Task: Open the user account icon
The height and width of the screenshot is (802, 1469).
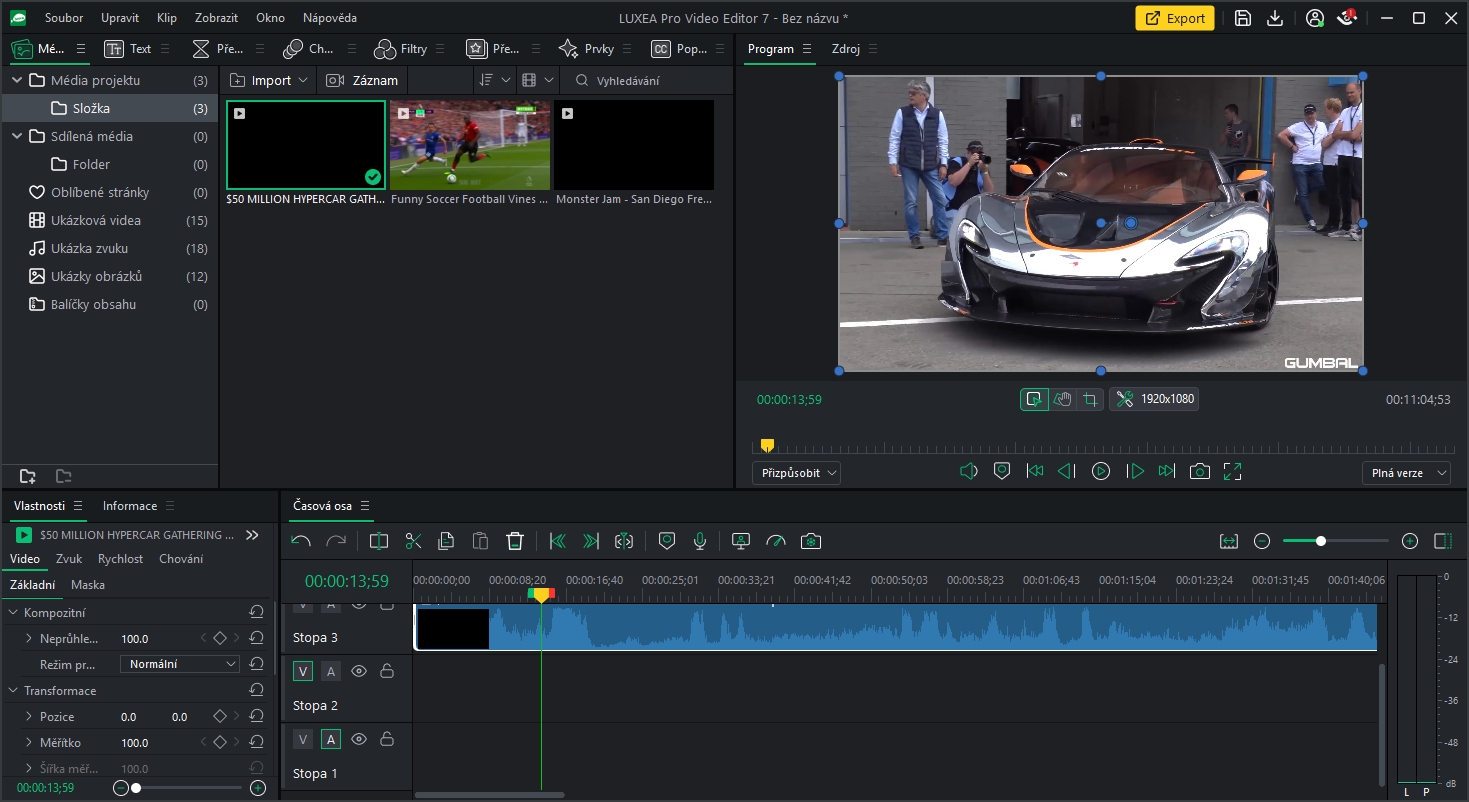Action: point(1315,18)
